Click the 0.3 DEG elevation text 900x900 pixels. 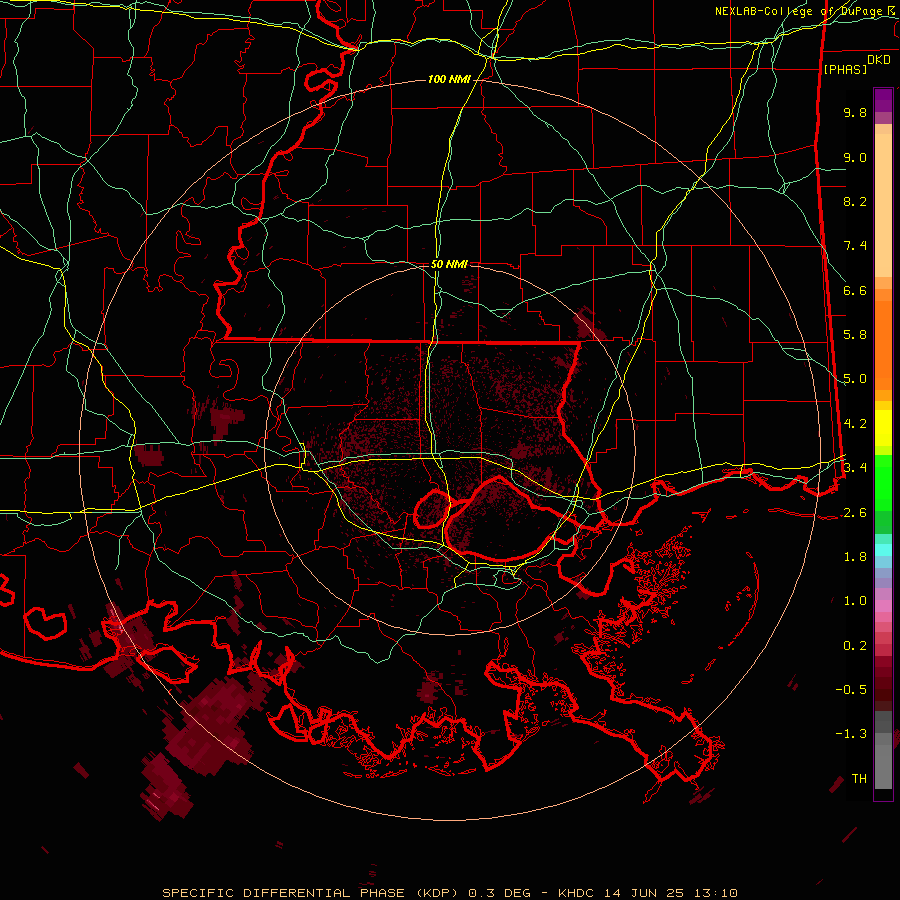click(498, 893)
